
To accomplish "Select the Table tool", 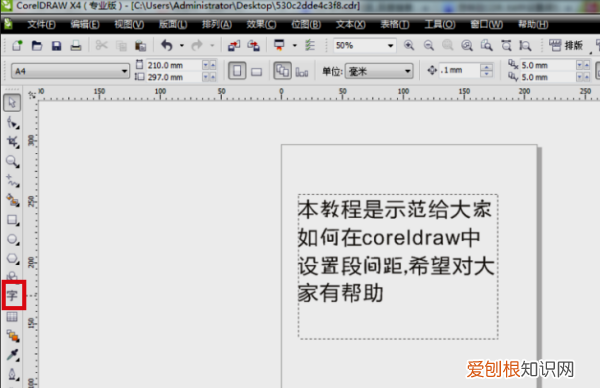I will tap(12, 317).
